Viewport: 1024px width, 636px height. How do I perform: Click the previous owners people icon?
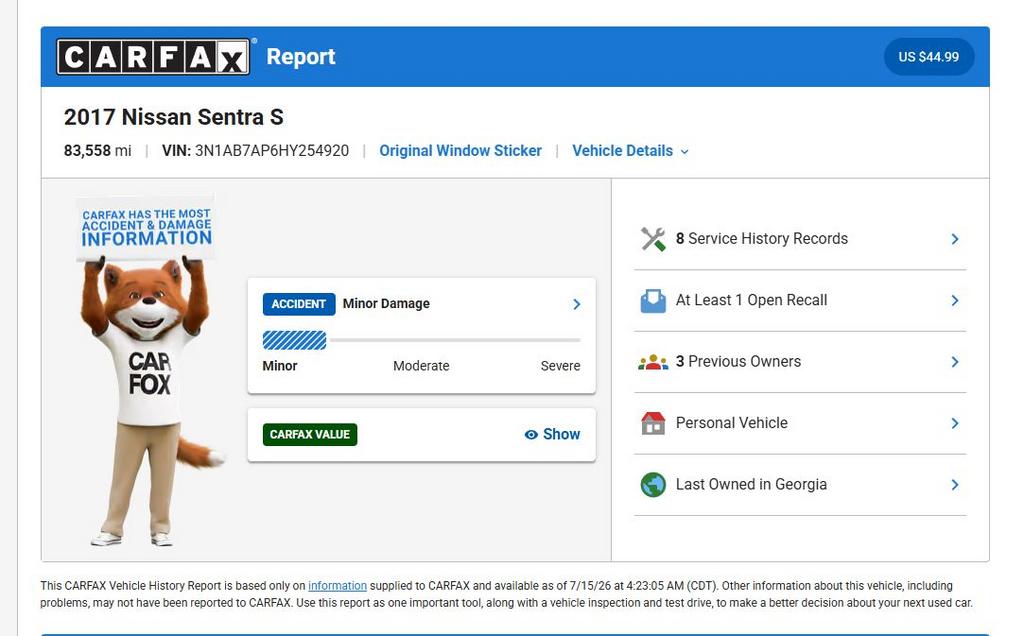click(x=652, y=362)
